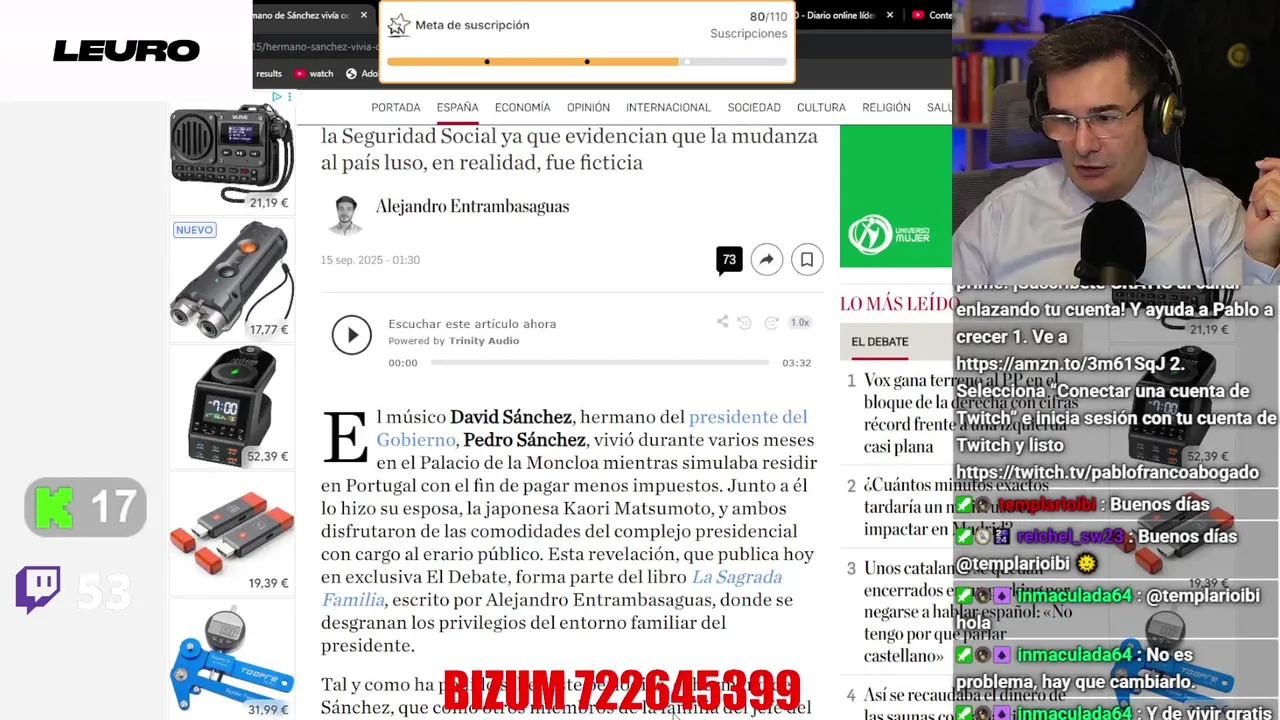Play the Trinity Audio article narration
The image size is (1280, 720).
point(351,335)
